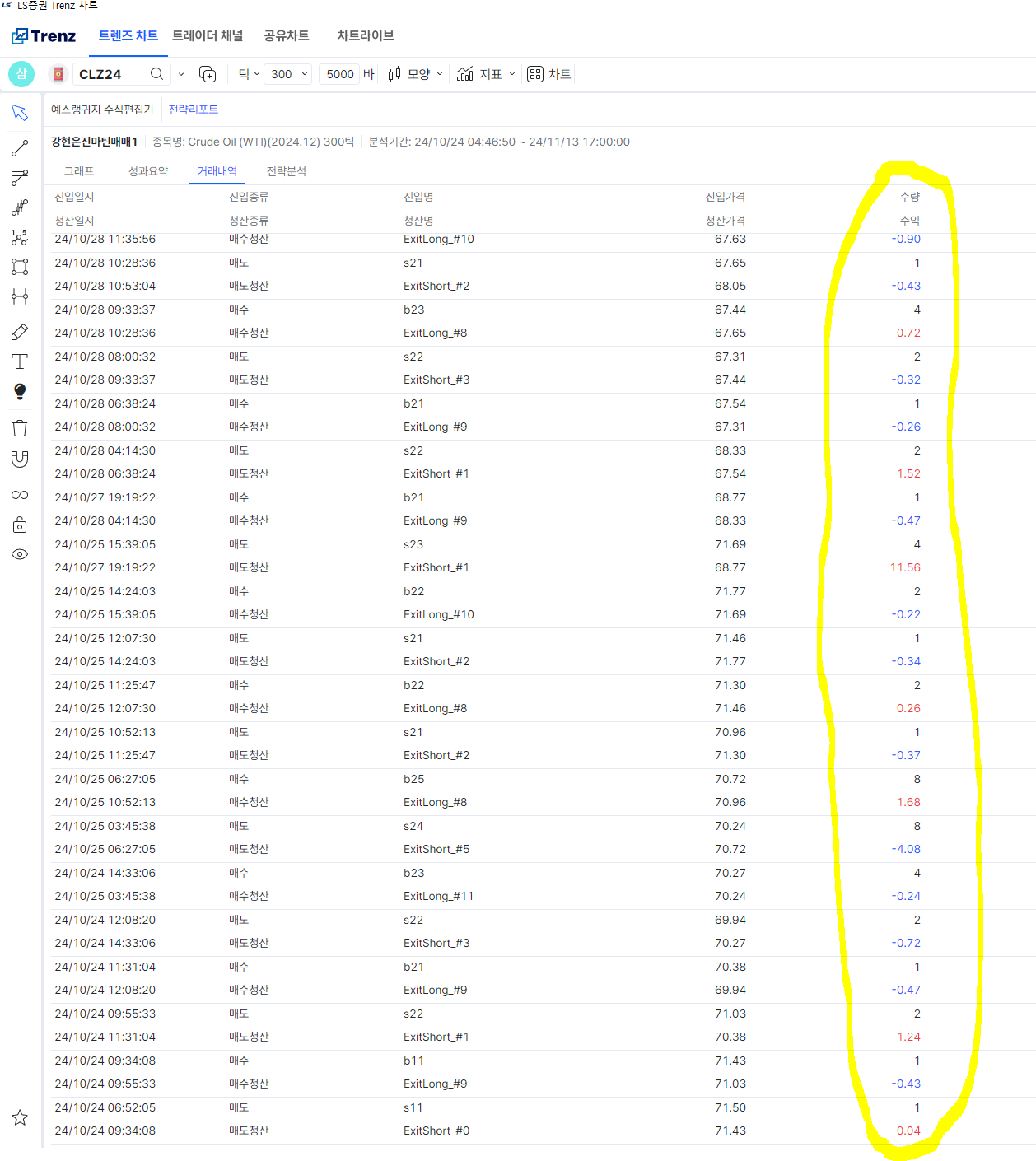Open 예스랭귀지 수식편집기 editor

(x=102, y=110)
